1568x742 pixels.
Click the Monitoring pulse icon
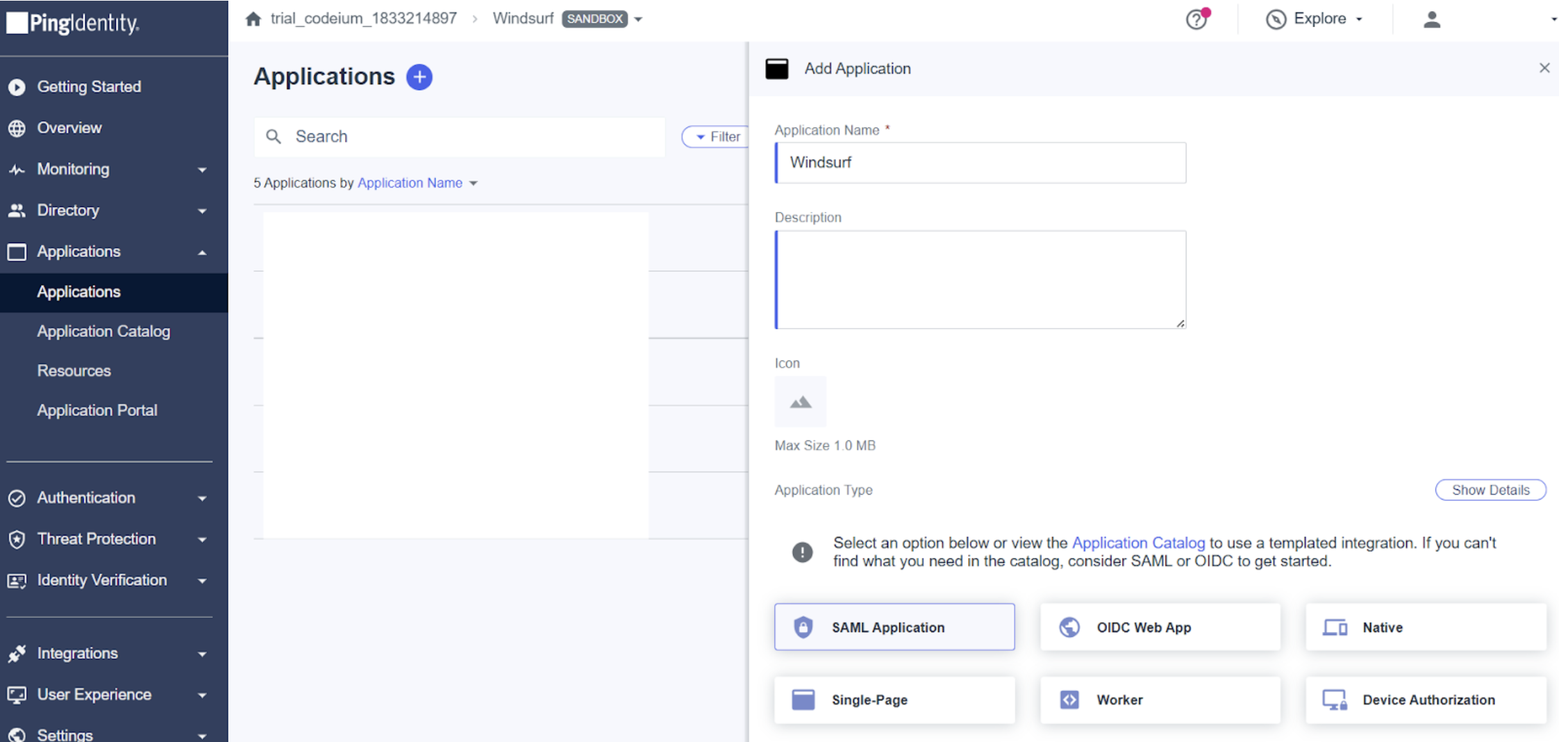(17, 170)
